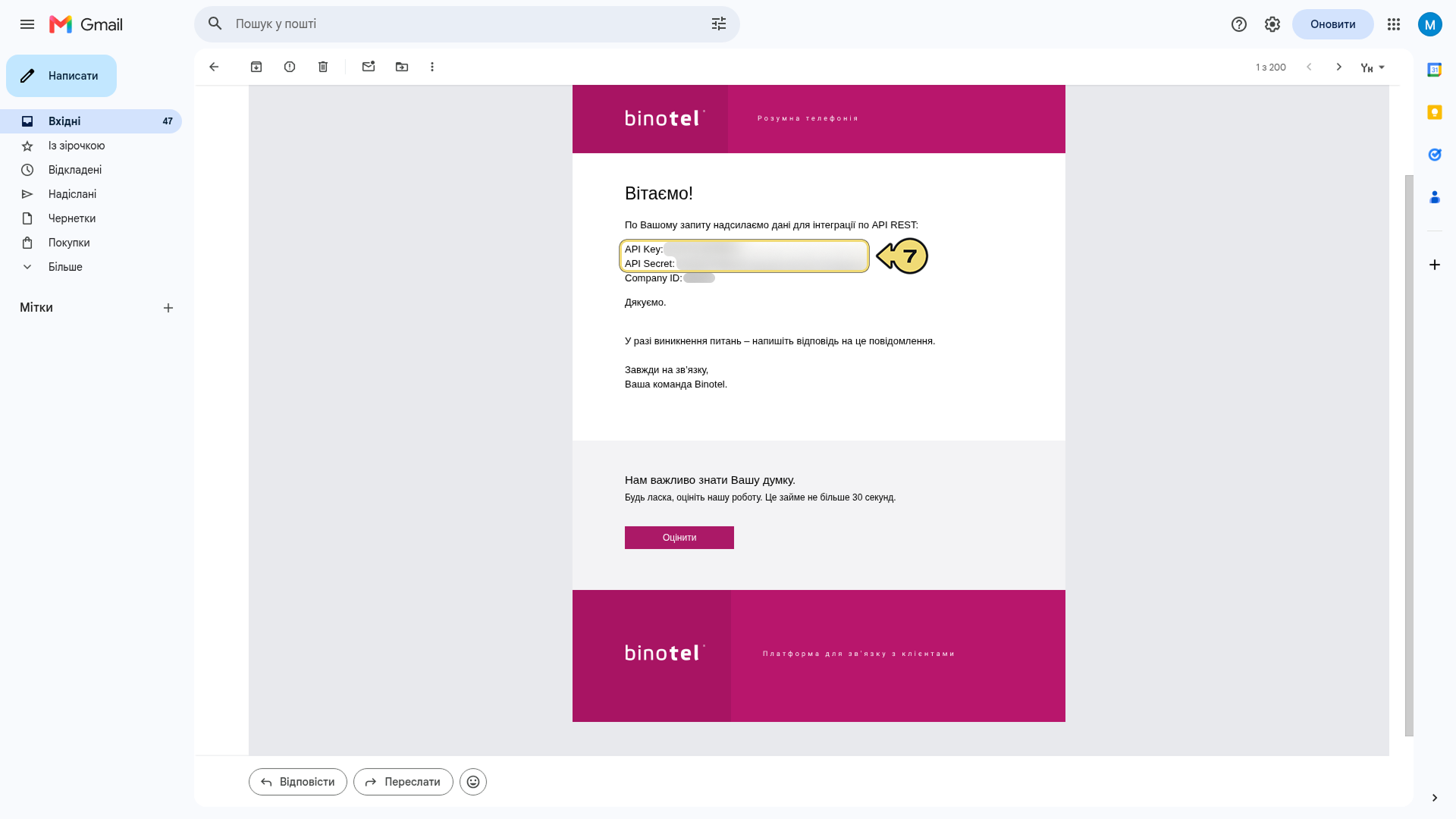Click 'Нам важливо знати Вашу думку.' text
Viewport: 1456px width, 819px height.
click(x=710, y=480)
